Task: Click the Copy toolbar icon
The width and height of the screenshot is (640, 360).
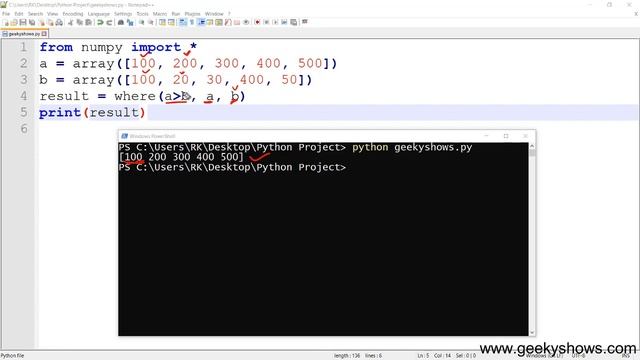Action: [x=80, y=22]
